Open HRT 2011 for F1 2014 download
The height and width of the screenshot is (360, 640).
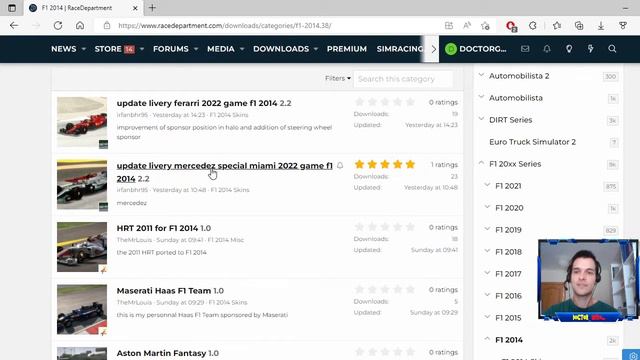(x=157, y=228)
